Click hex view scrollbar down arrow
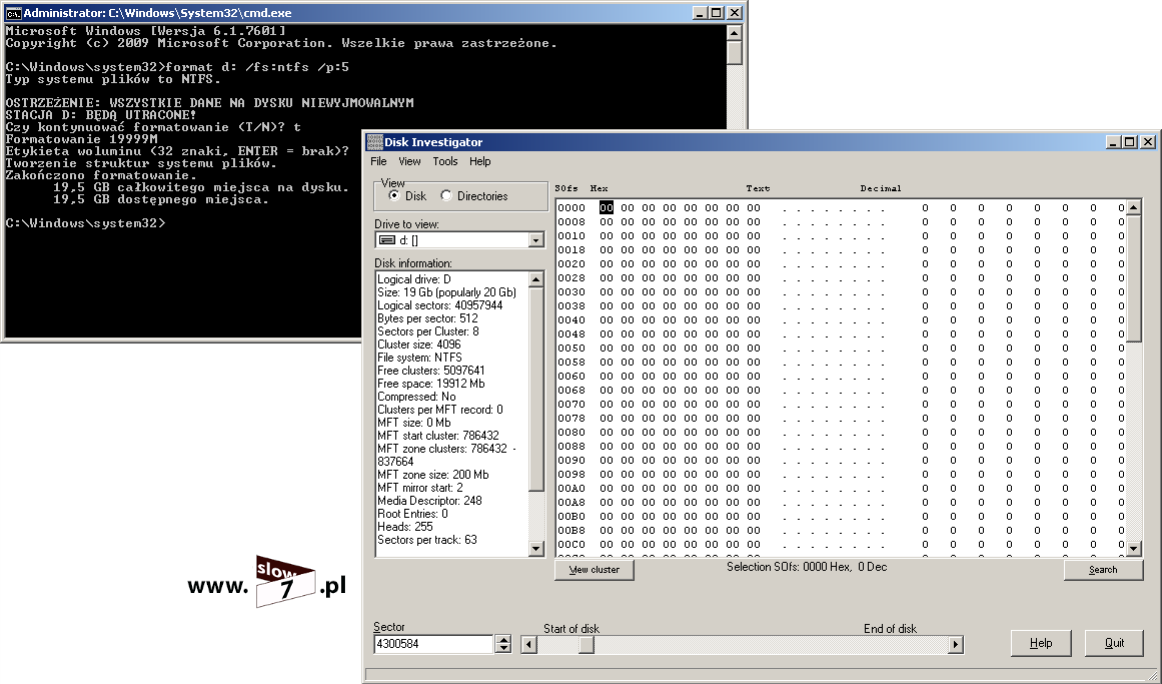 tap(1133, 548)
